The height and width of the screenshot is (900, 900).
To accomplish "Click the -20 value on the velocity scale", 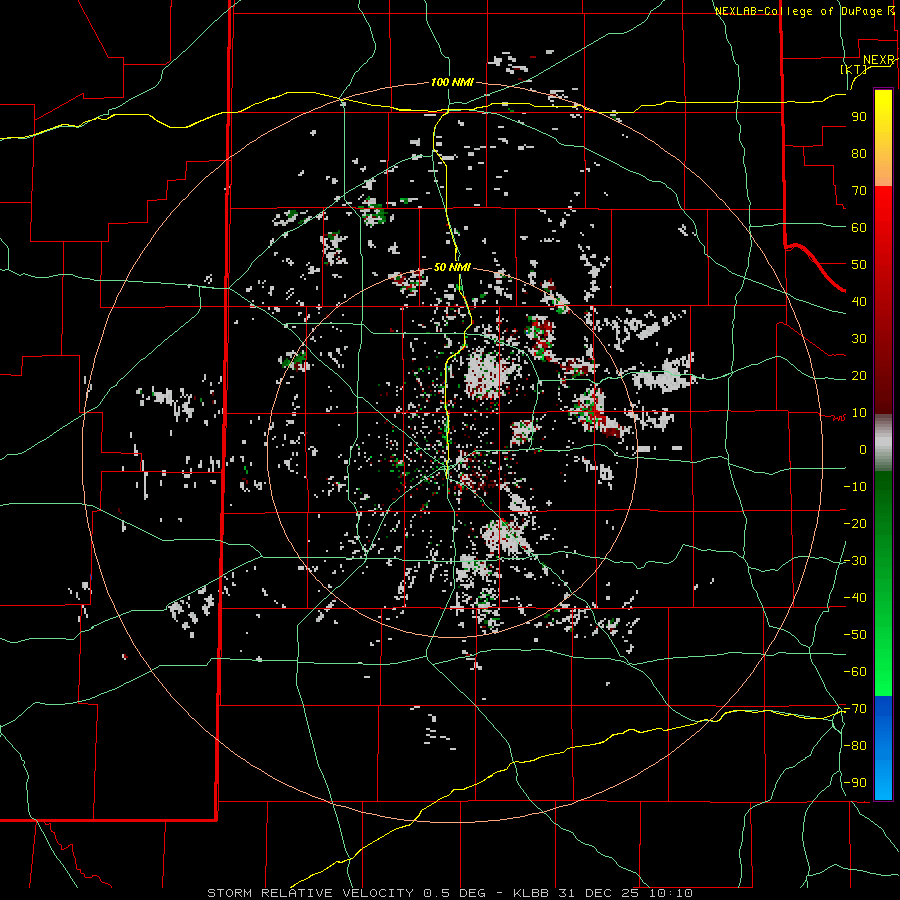I will [x=855, y=524].
